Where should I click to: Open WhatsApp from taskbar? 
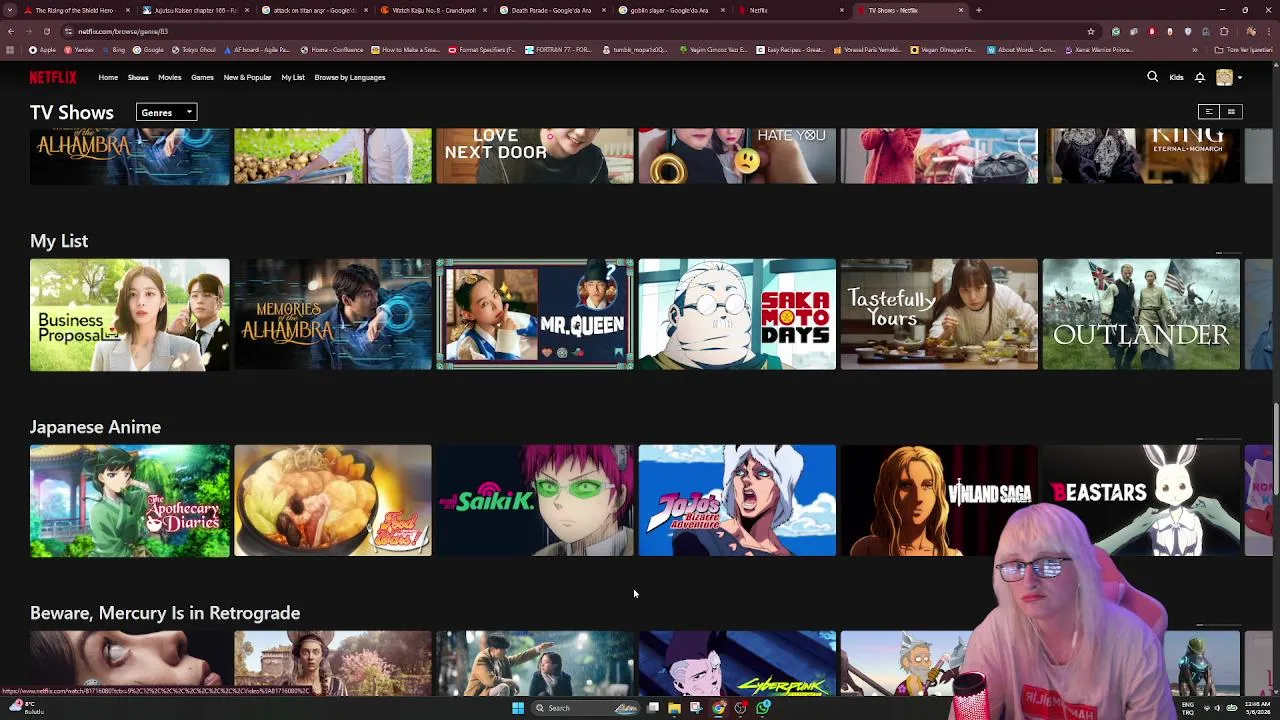click(763, 708)
